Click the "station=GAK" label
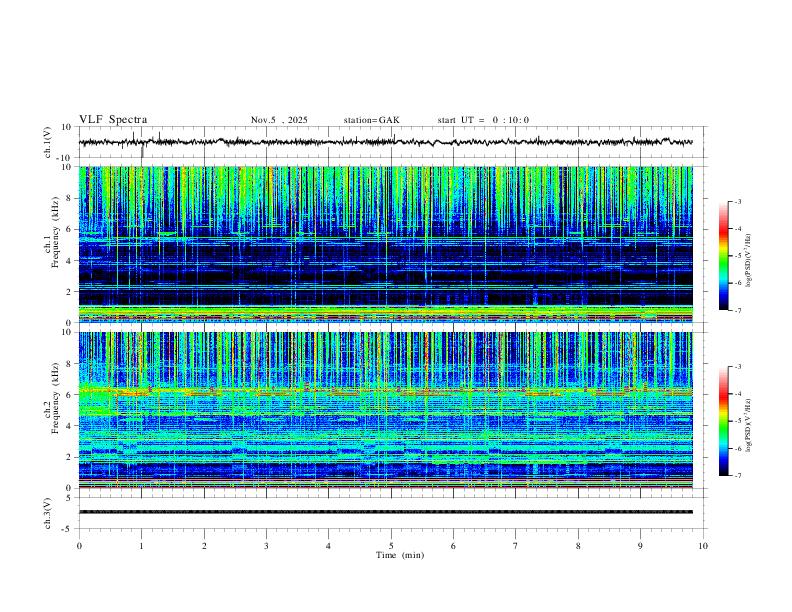The width and height of the screenshot is (792, 612). 372,120
